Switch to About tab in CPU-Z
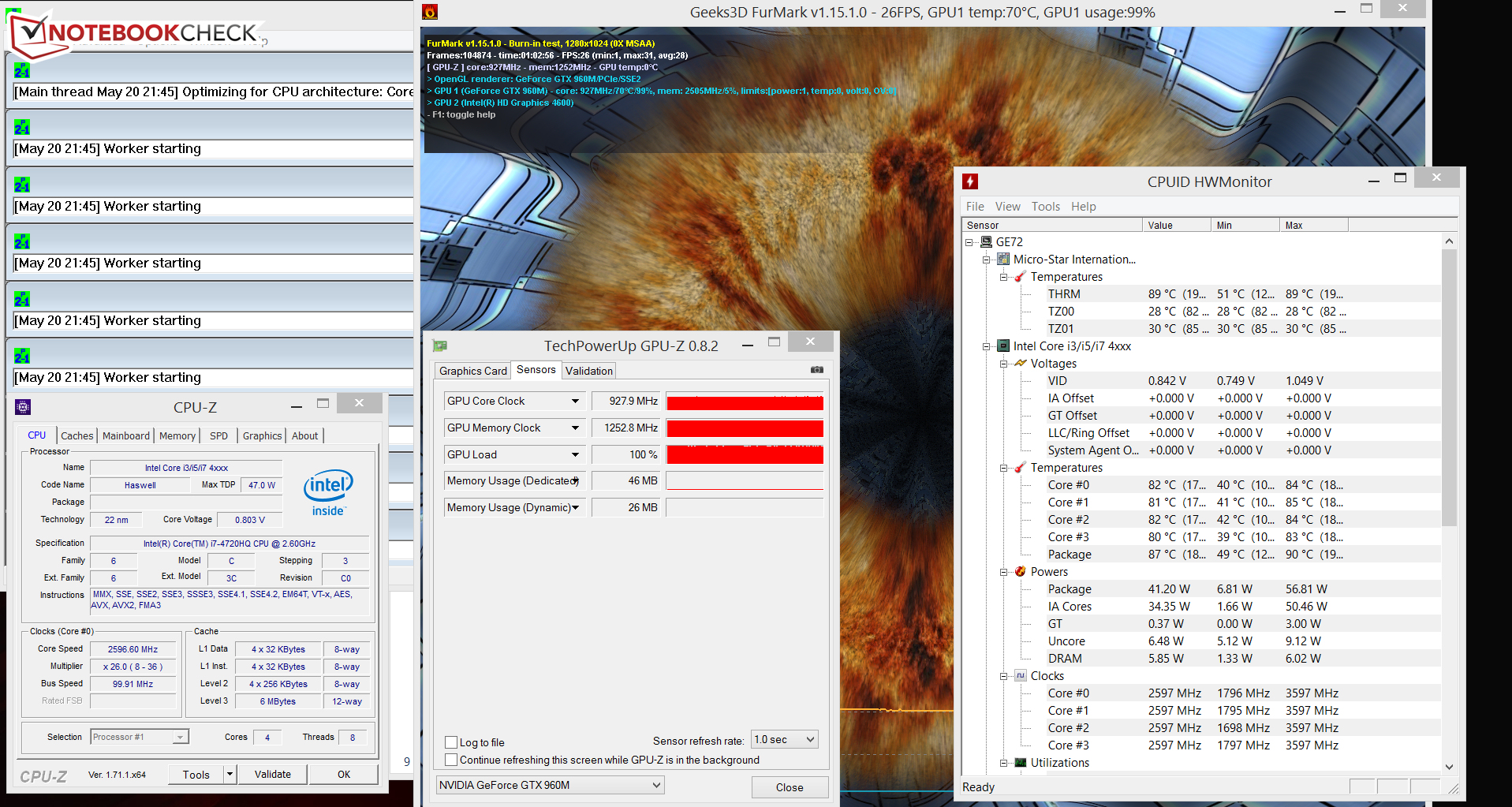The height and width of the screenshot is (807, 1512). [x=305, y=435]
